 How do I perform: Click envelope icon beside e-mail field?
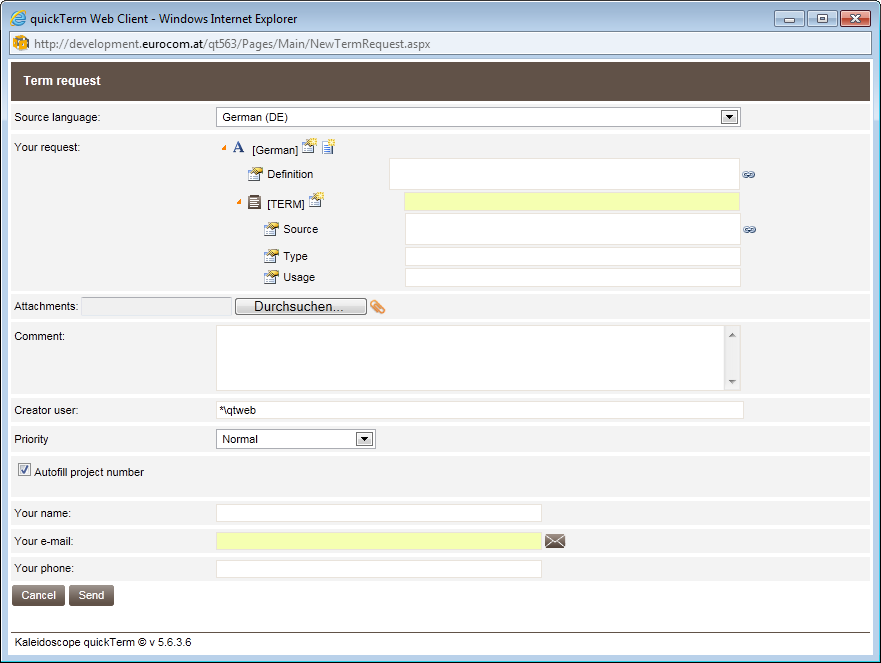coord(555,541)
